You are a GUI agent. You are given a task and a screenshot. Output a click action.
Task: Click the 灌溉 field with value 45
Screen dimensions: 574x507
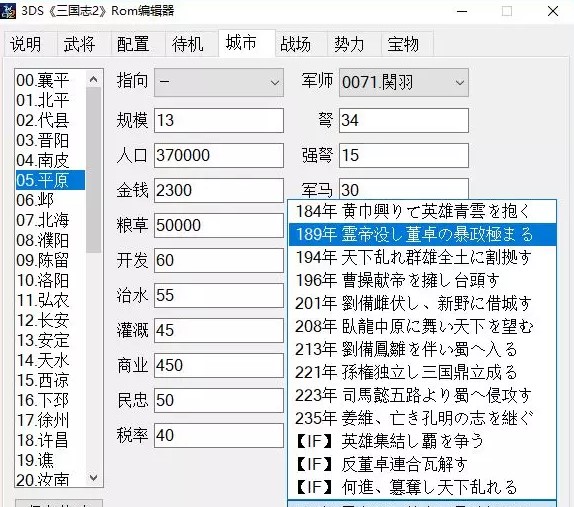pos(219,330)
